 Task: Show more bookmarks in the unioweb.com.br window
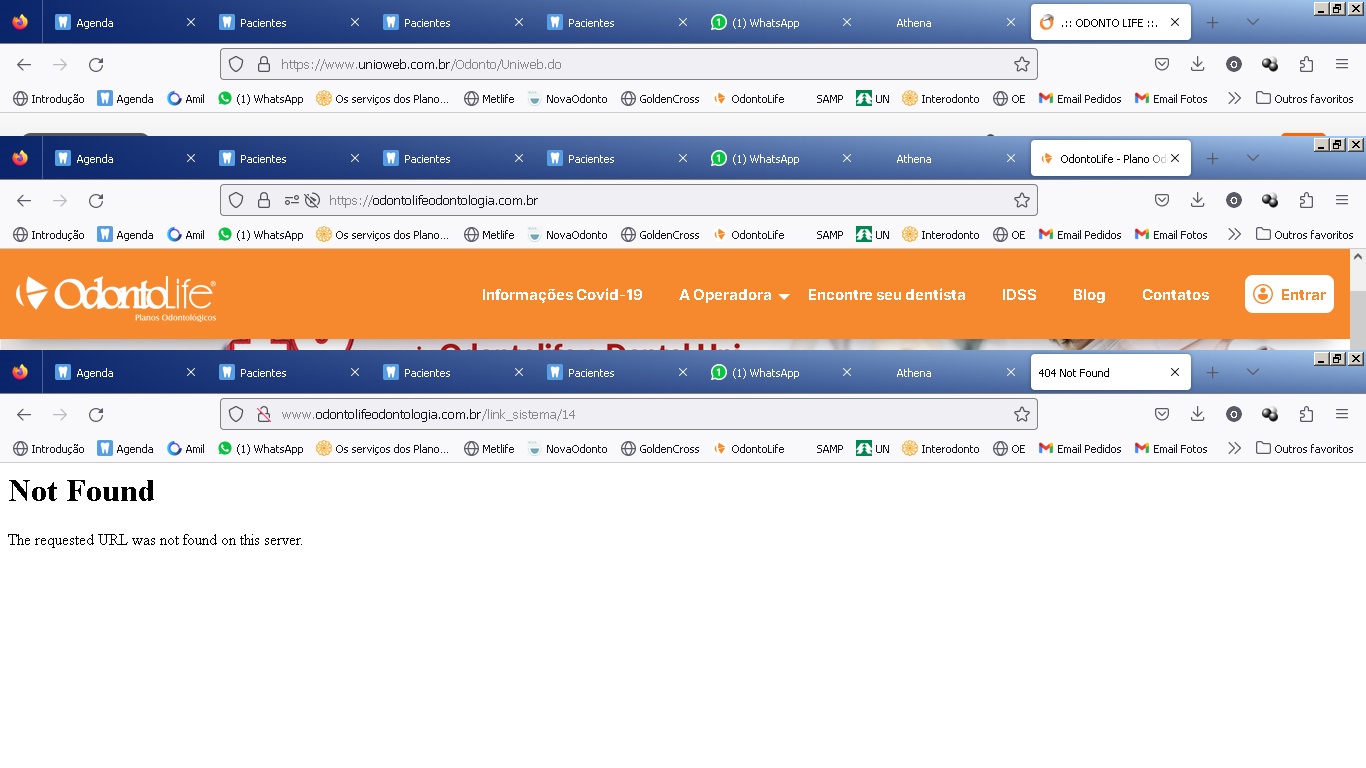[x=1234, y=99]
